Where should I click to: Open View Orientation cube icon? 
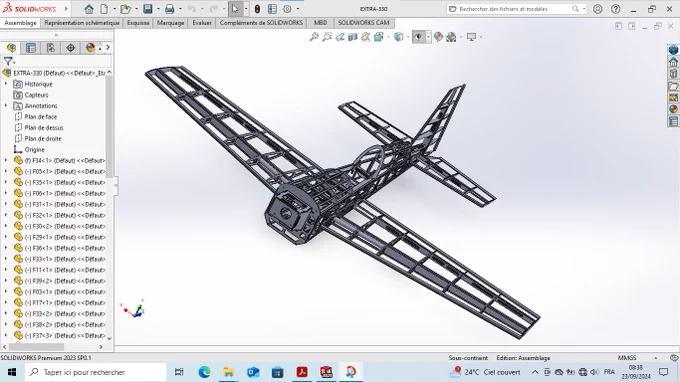(x=379, y=37)
